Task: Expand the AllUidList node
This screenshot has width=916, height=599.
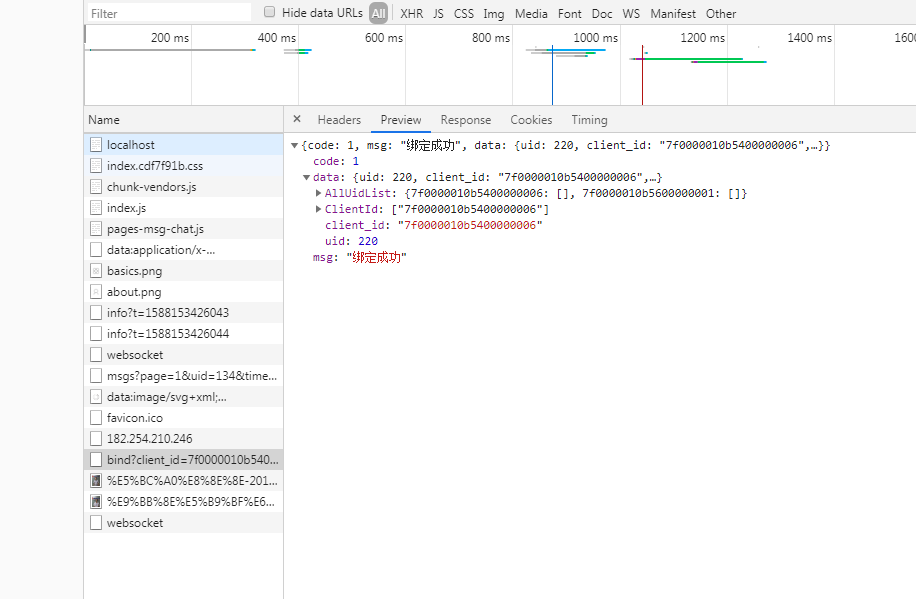Action: tap(318, 193)
